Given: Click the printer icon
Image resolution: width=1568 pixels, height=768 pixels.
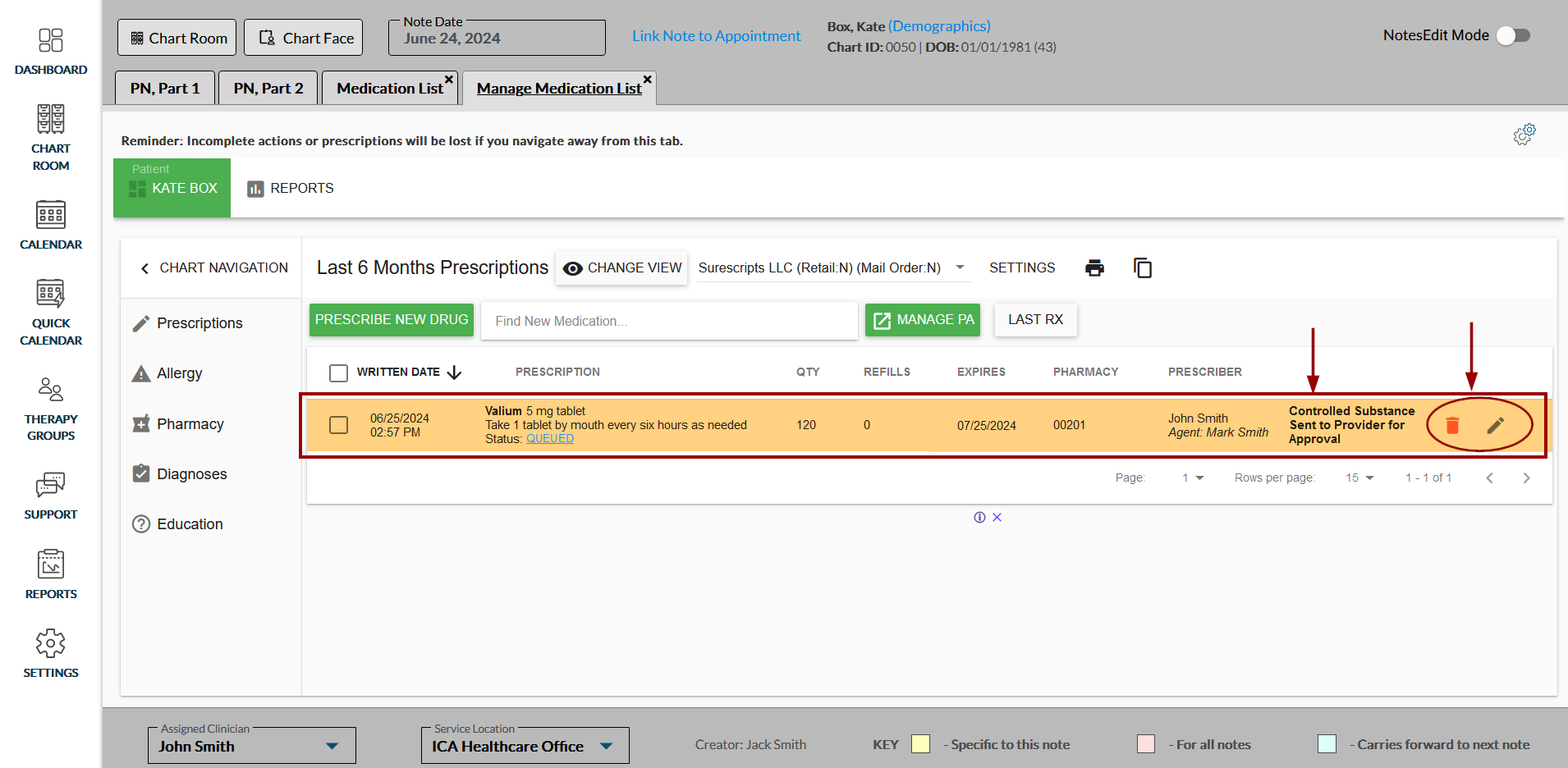Looking at the screenshot, I should tap(1094, 268).
